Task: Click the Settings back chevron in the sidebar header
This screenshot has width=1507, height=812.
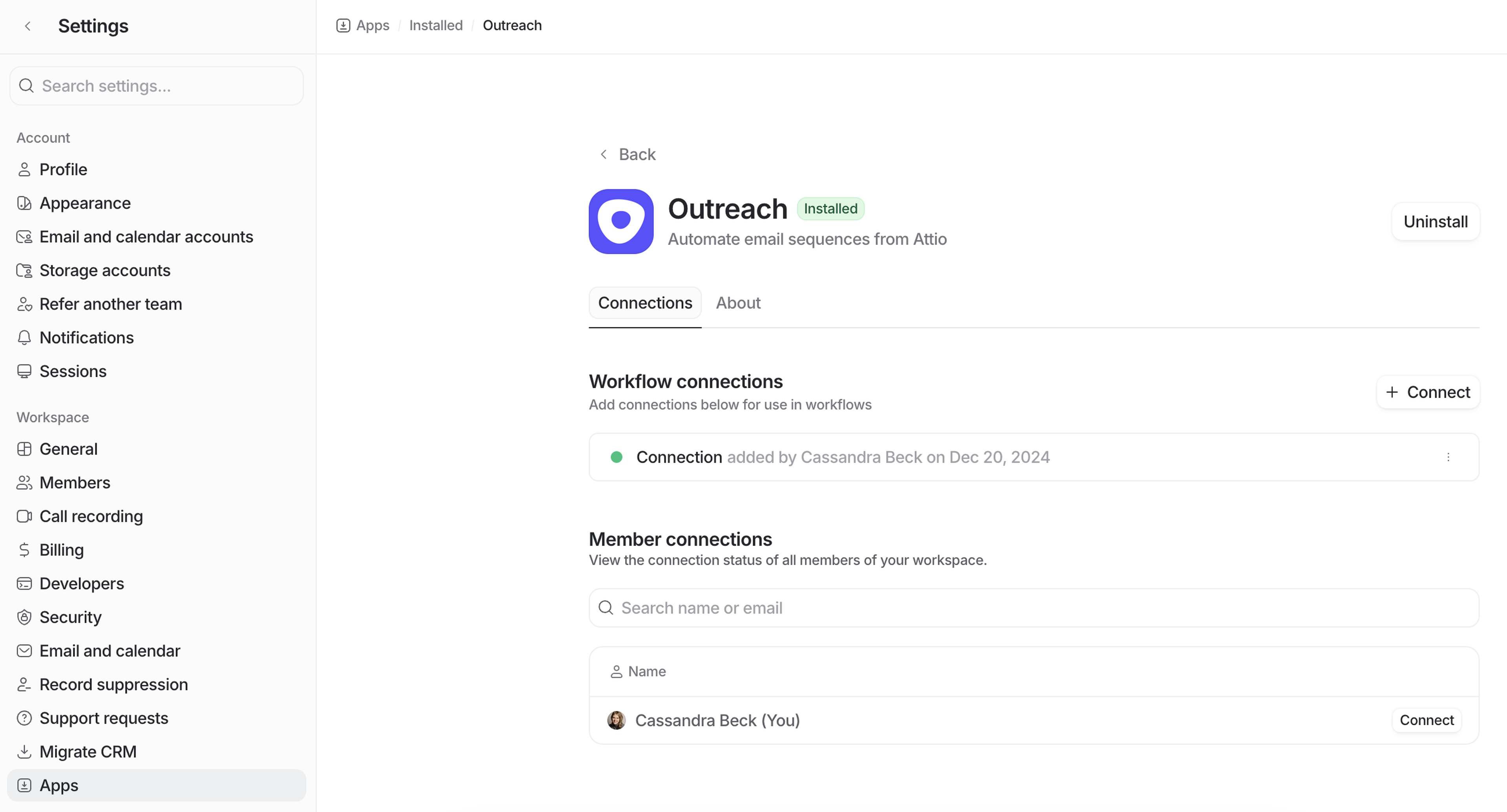Action: pos(27,26)
